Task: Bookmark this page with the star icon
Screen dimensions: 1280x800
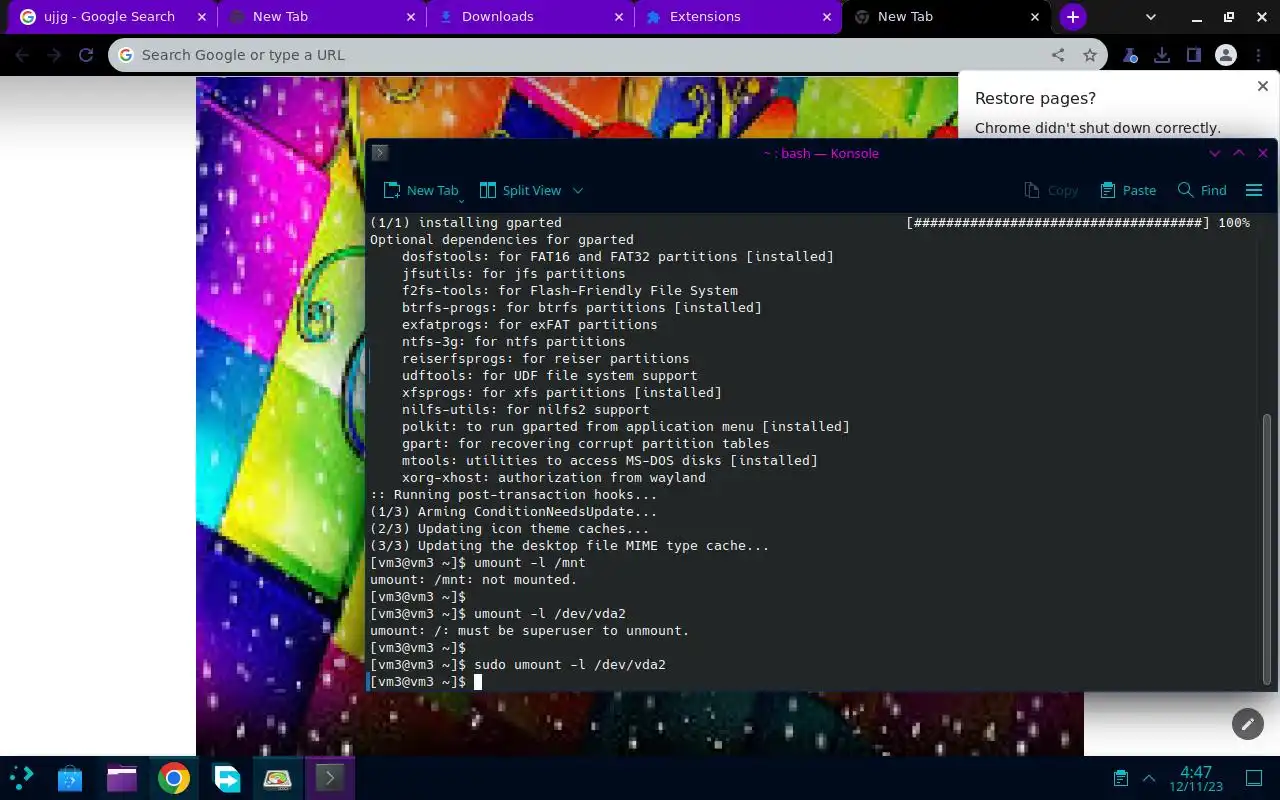Action: click(1090, 55)
